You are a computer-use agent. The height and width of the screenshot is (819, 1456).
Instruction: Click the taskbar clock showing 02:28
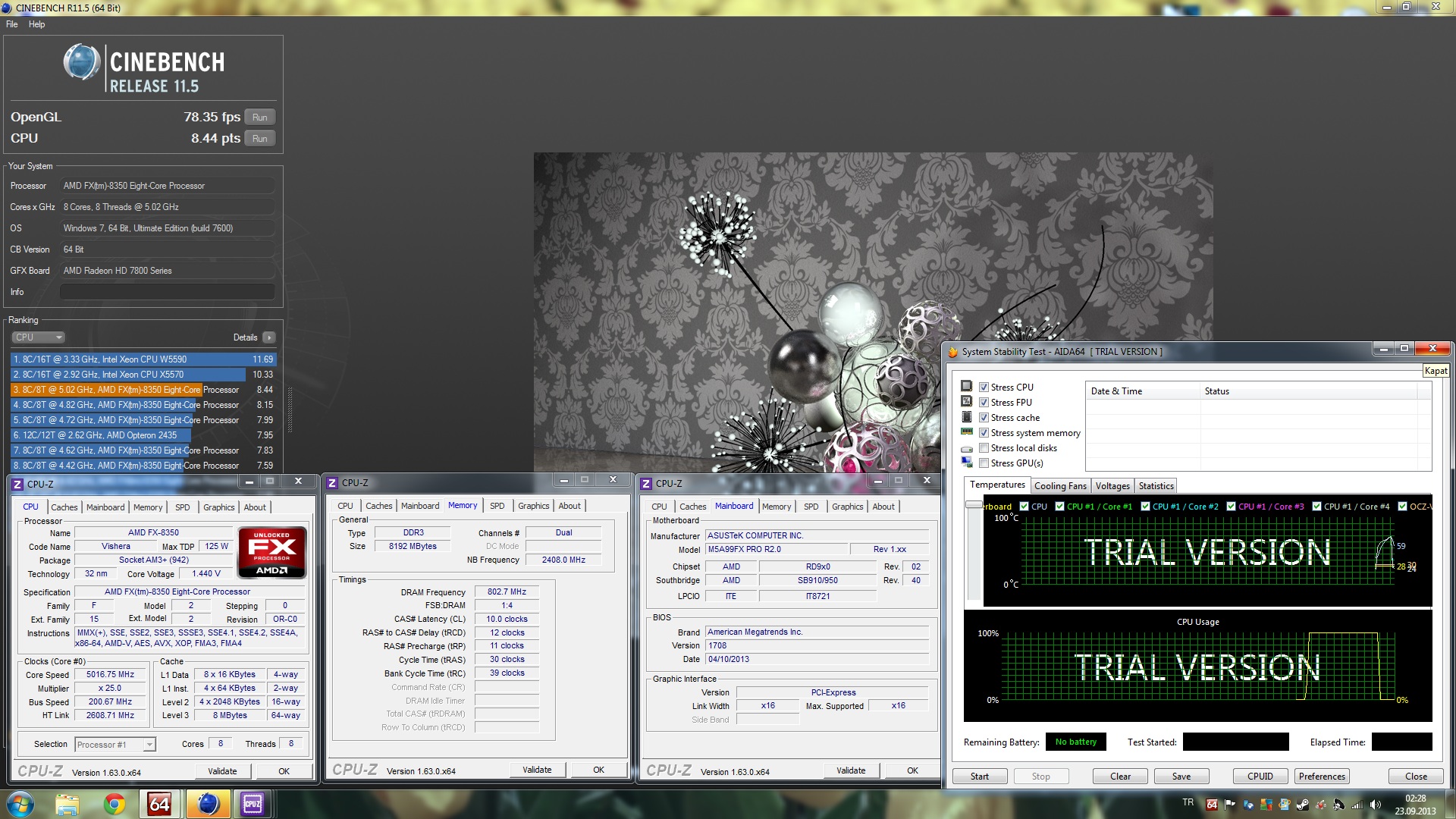(1415, 804)
